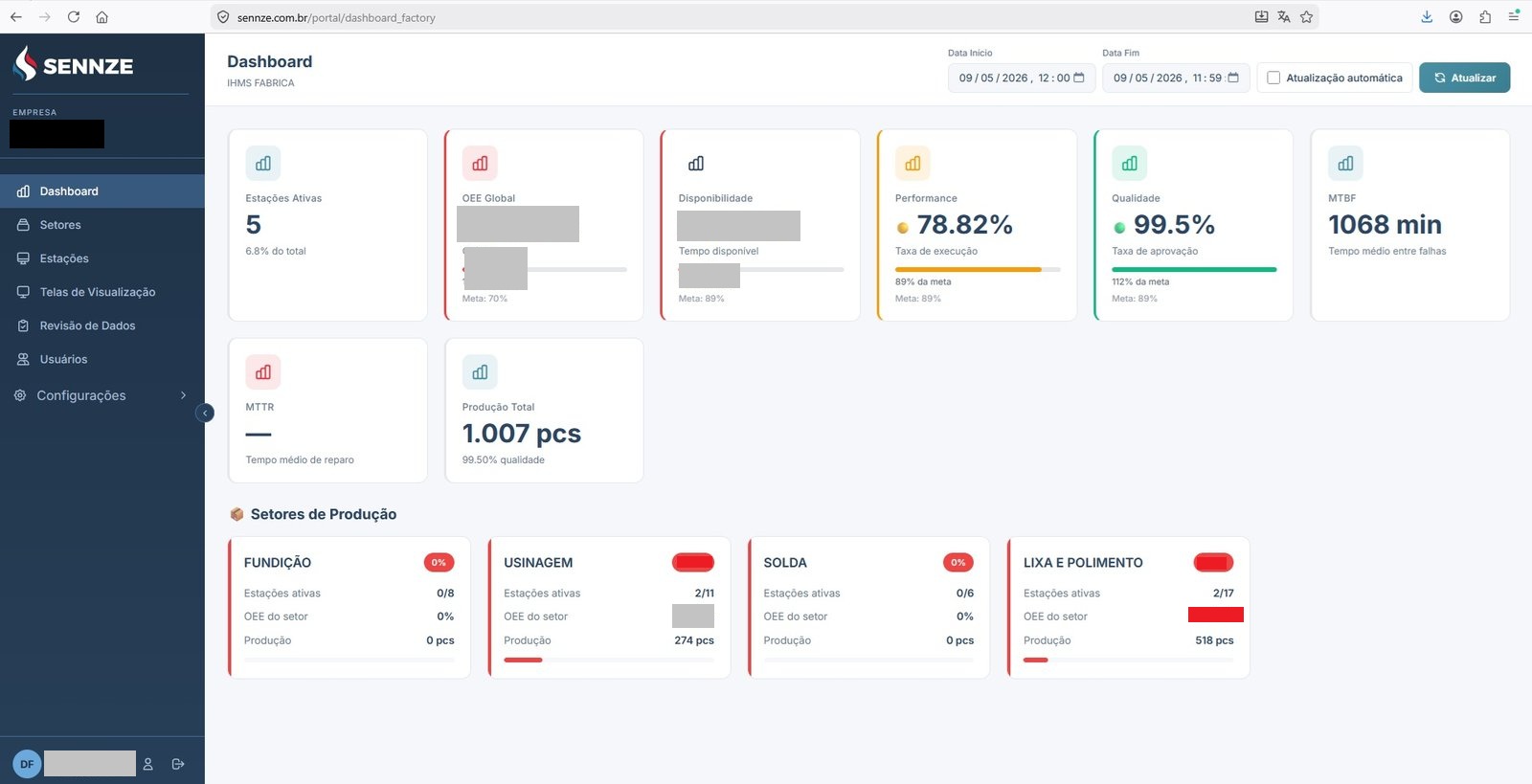Bookmark this page with the star icon
The height and width of the screenshot is (784, 1532).
(x=1306, y=17)
